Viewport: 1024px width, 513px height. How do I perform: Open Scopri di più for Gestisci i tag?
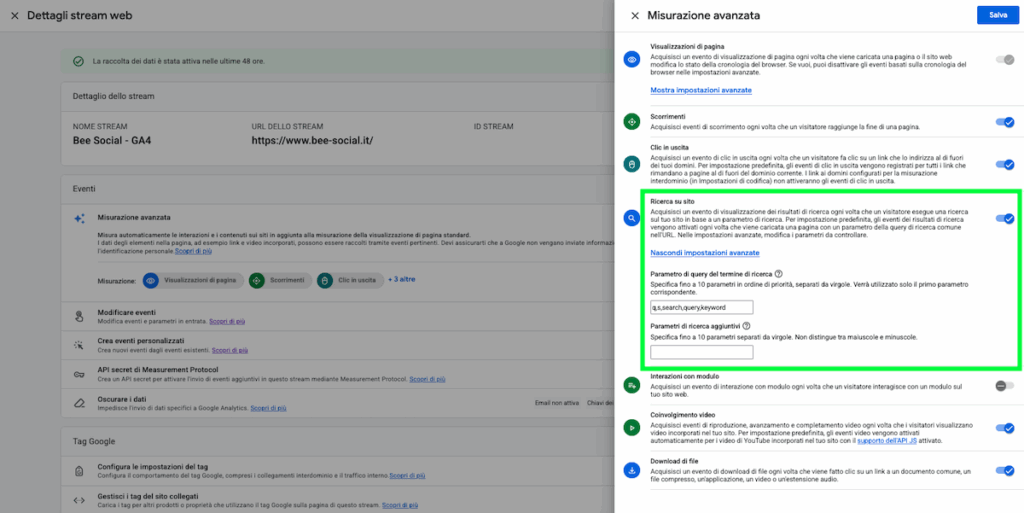coord(400,505)
